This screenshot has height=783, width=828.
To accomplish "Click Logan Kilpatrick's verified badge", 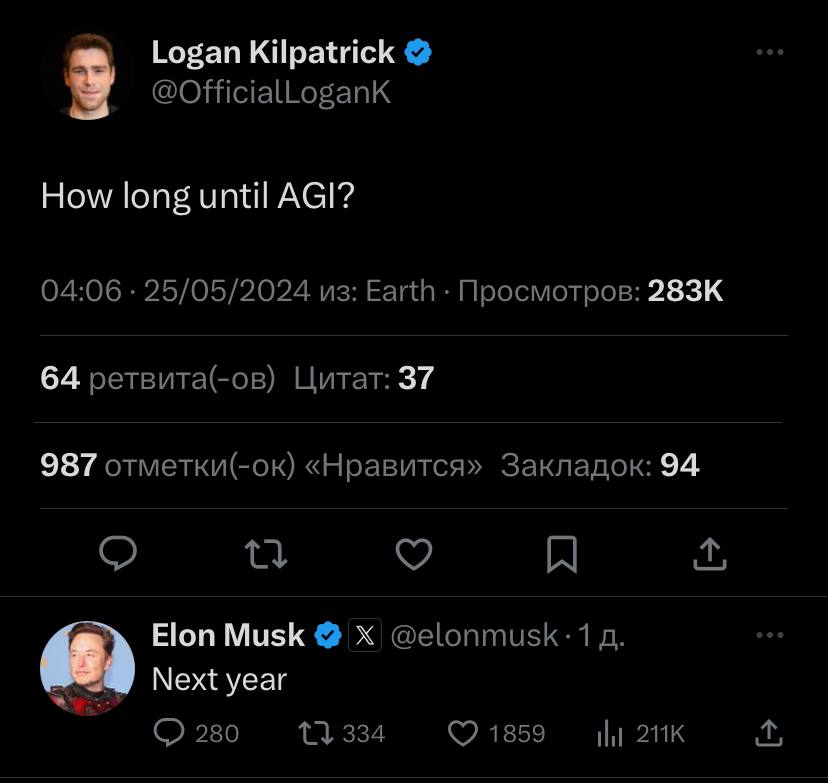I will [418, 51].
